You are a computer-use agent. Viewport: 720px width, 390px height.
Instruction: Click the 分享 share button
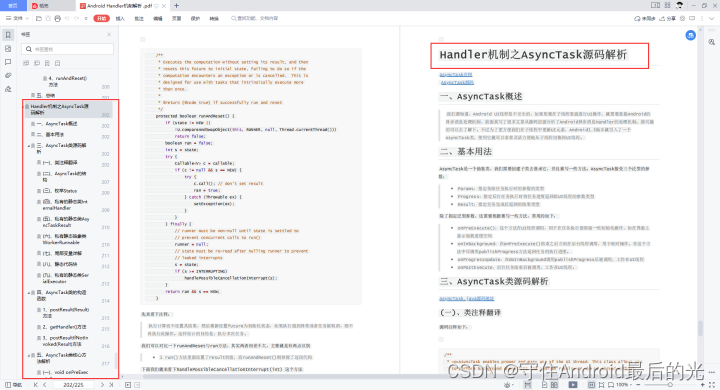coord(668,18)
